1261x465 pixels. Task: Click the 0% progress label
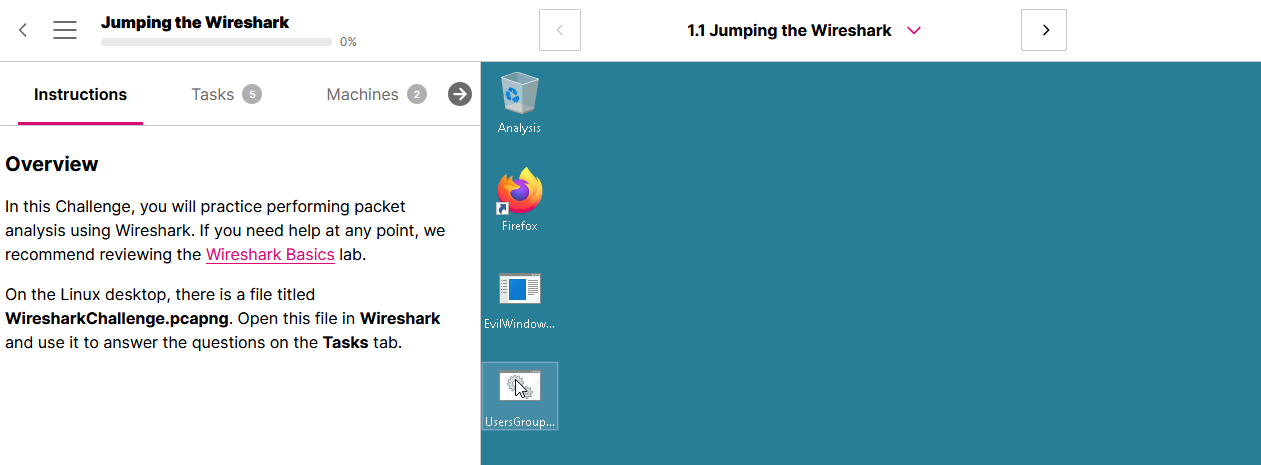348,42
